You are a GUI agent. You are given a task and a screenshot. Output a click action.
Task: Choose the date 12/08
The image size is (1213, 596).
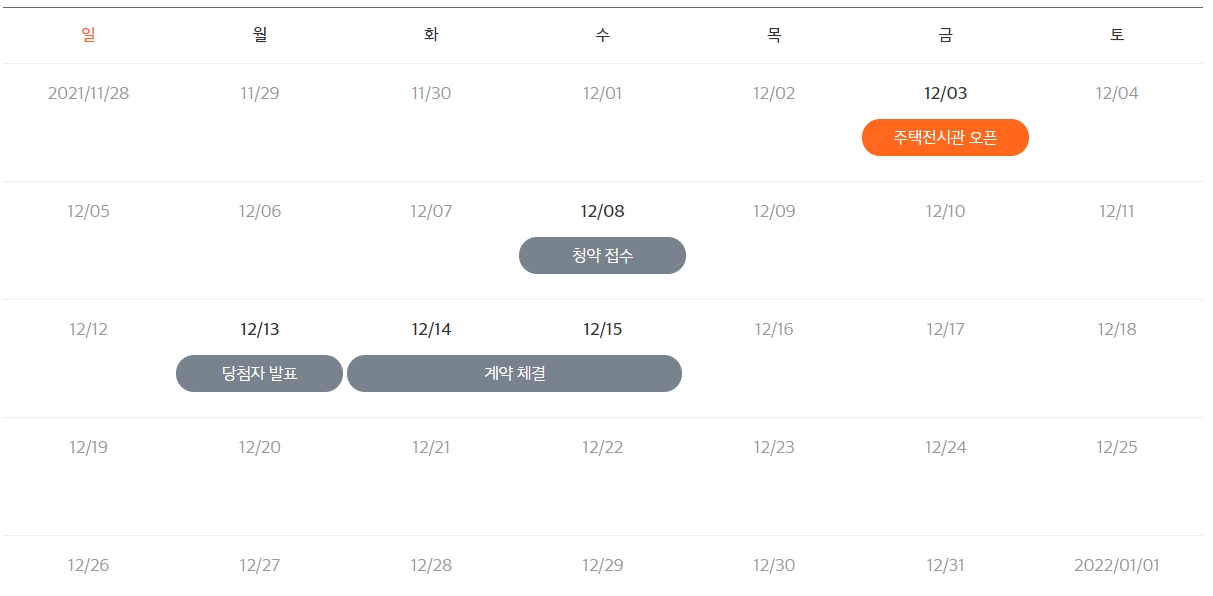click(602, 212)
